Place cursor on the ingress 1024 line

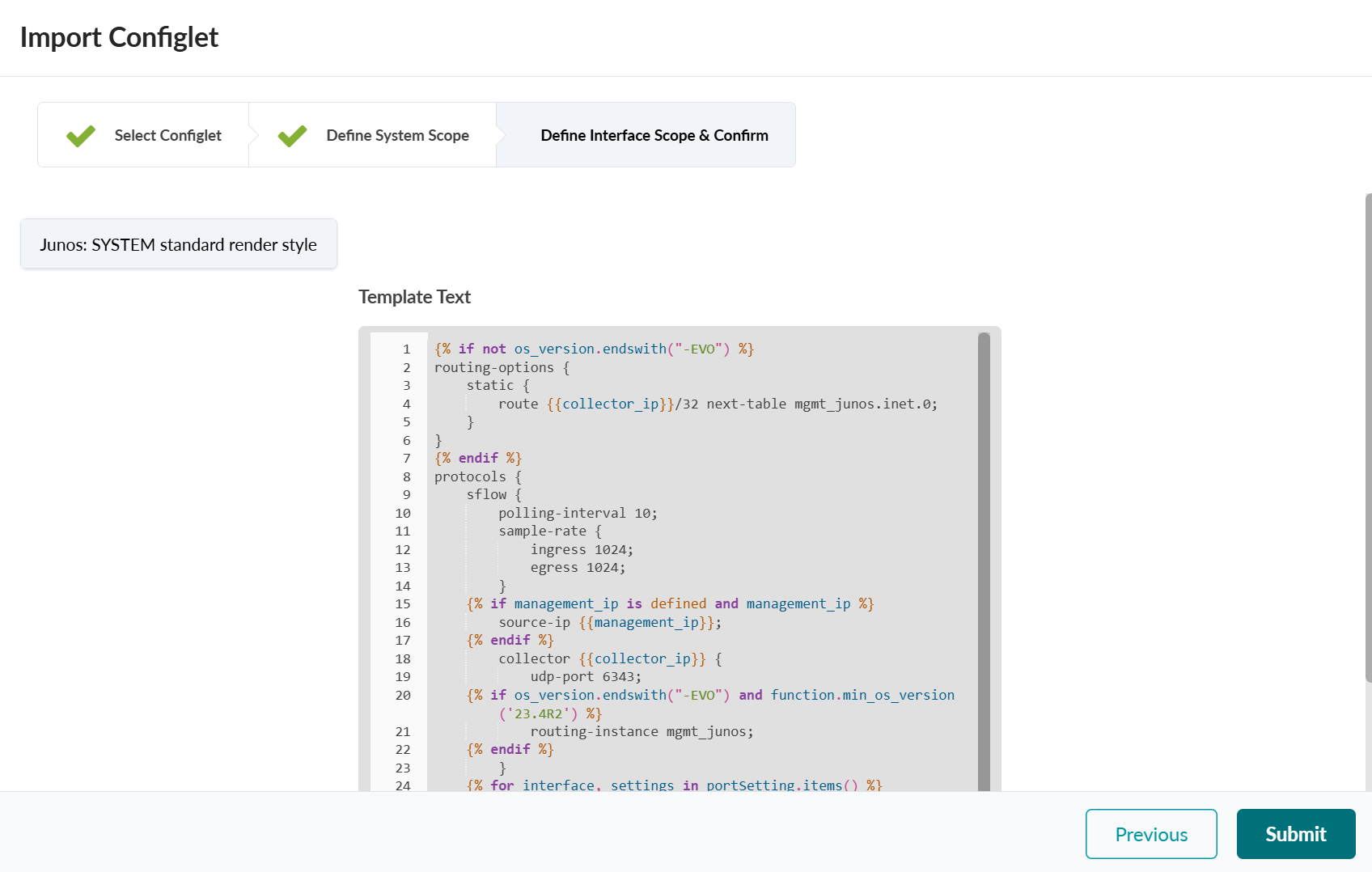582,550
